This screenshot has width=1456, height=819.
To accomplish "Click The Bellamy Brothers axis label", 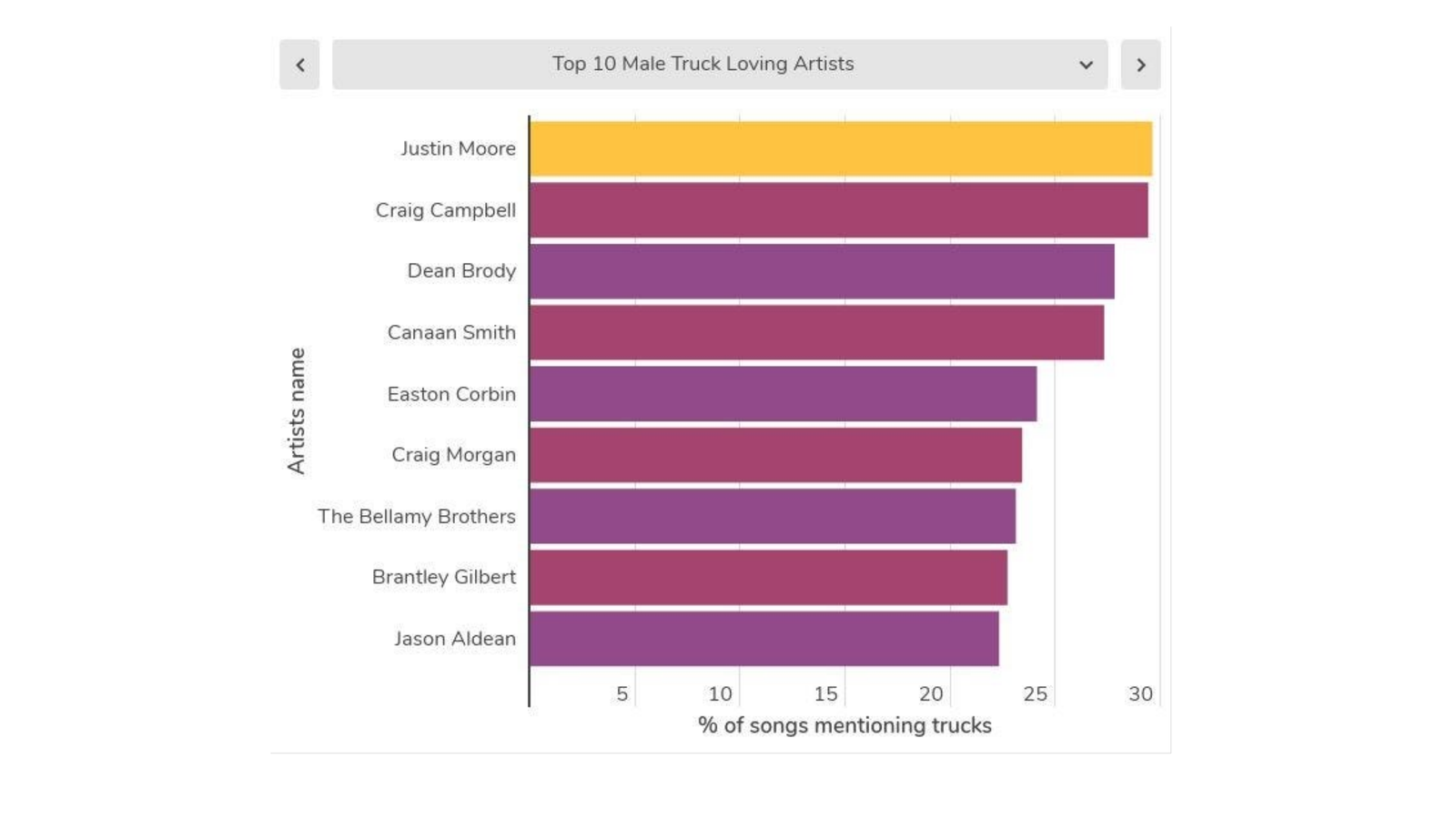I will [416, 516].
